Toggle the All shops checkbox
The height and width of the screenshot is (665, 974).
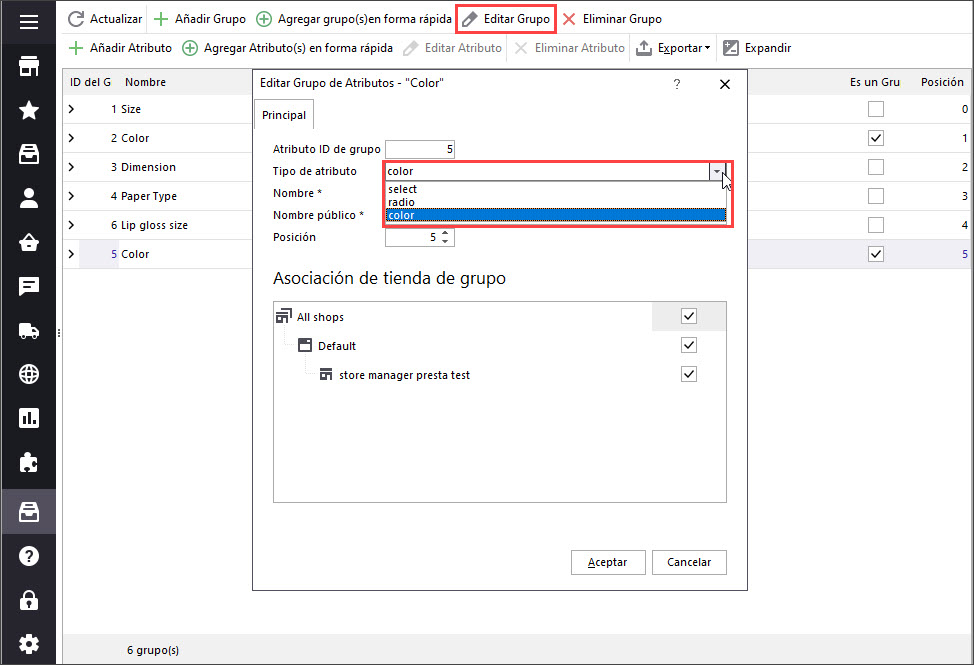click(x=689, y=316)
